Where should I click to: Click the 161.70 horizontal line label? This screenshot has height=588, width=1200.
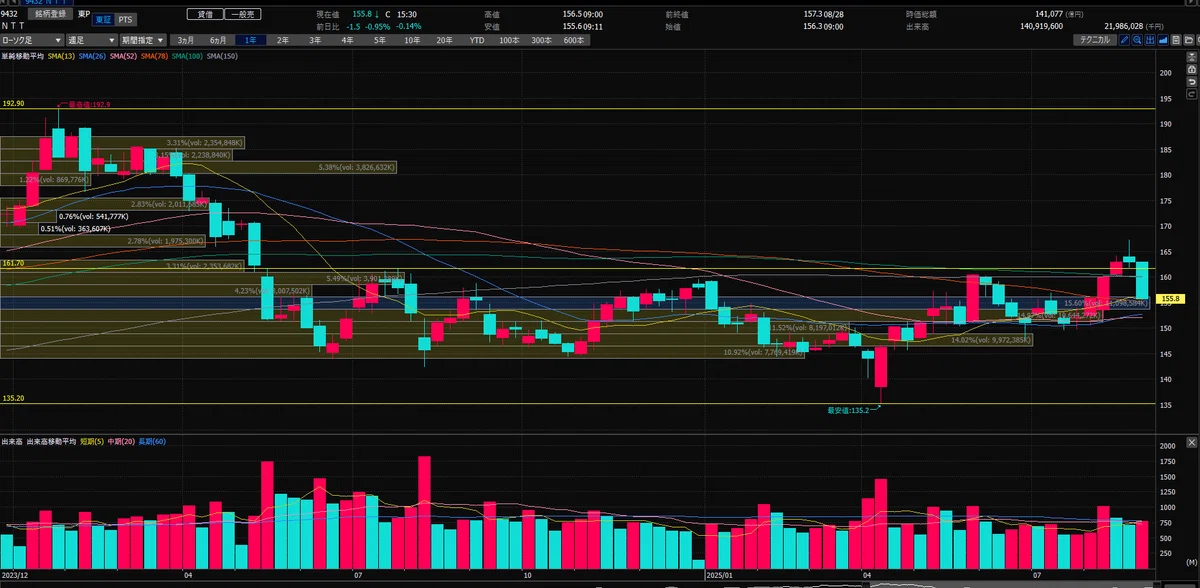click(x=13, y=263)
